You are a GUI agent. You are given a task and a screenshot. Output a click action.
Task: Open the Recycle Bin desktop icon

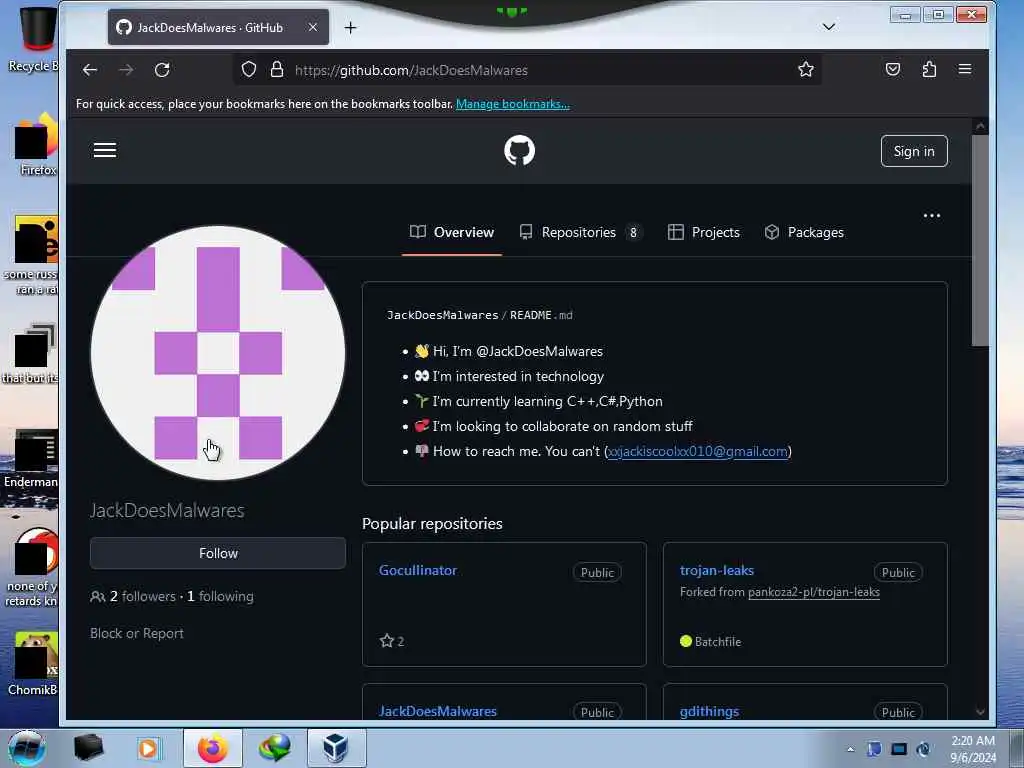tap(33, 39)
